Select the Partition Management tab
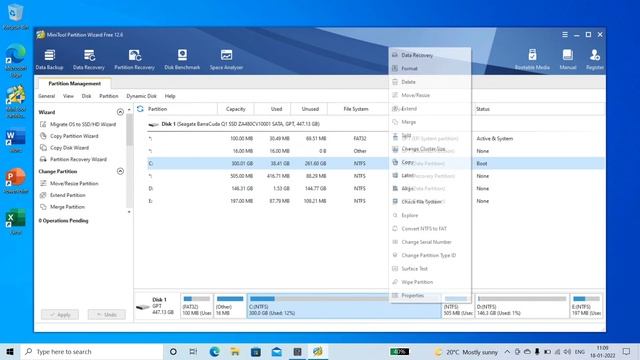640x360 pixels. [x=74, y=83]
